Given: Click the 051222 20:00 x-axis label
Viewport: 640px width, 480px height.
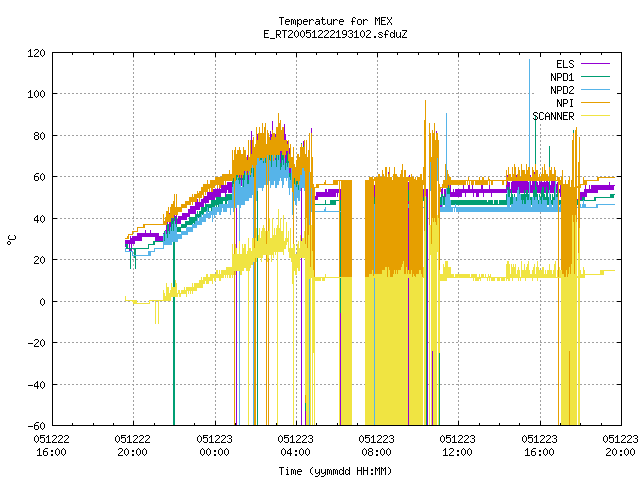Looking at the screenshot, I should pyautogui.click(x=133, y=446).
